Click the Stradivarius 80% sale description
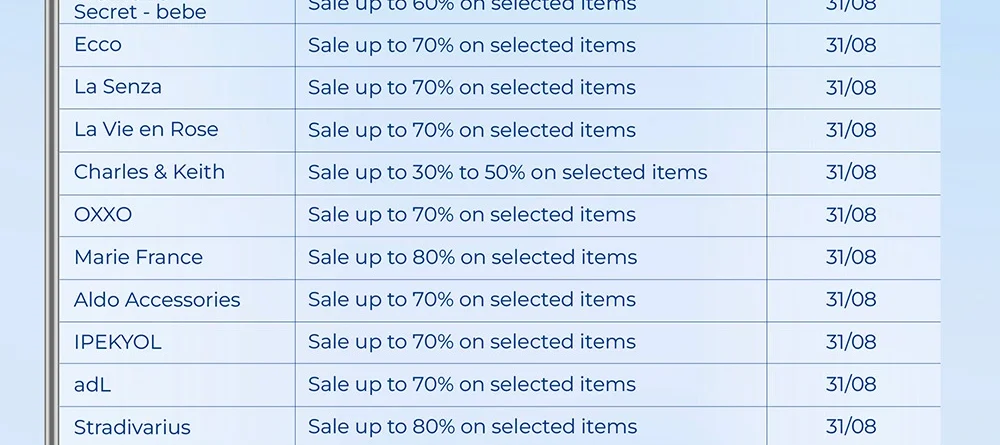Image resolution: width=1000 pixels, height=445 pixels. click(472, 427)
